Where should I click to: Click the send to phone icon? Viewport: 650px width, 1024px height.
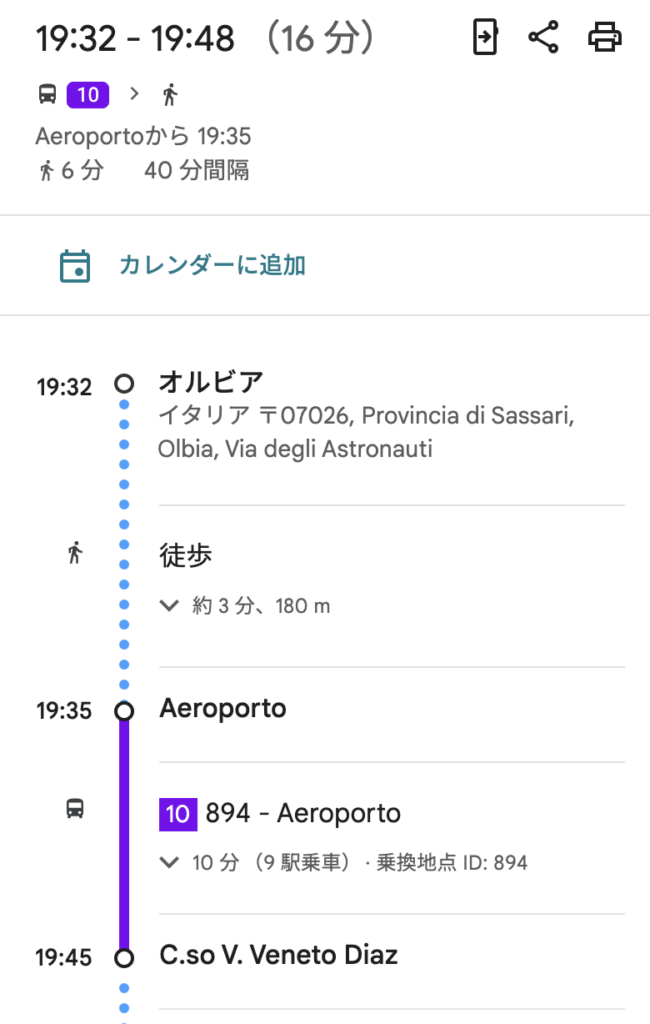click(485, 38)
